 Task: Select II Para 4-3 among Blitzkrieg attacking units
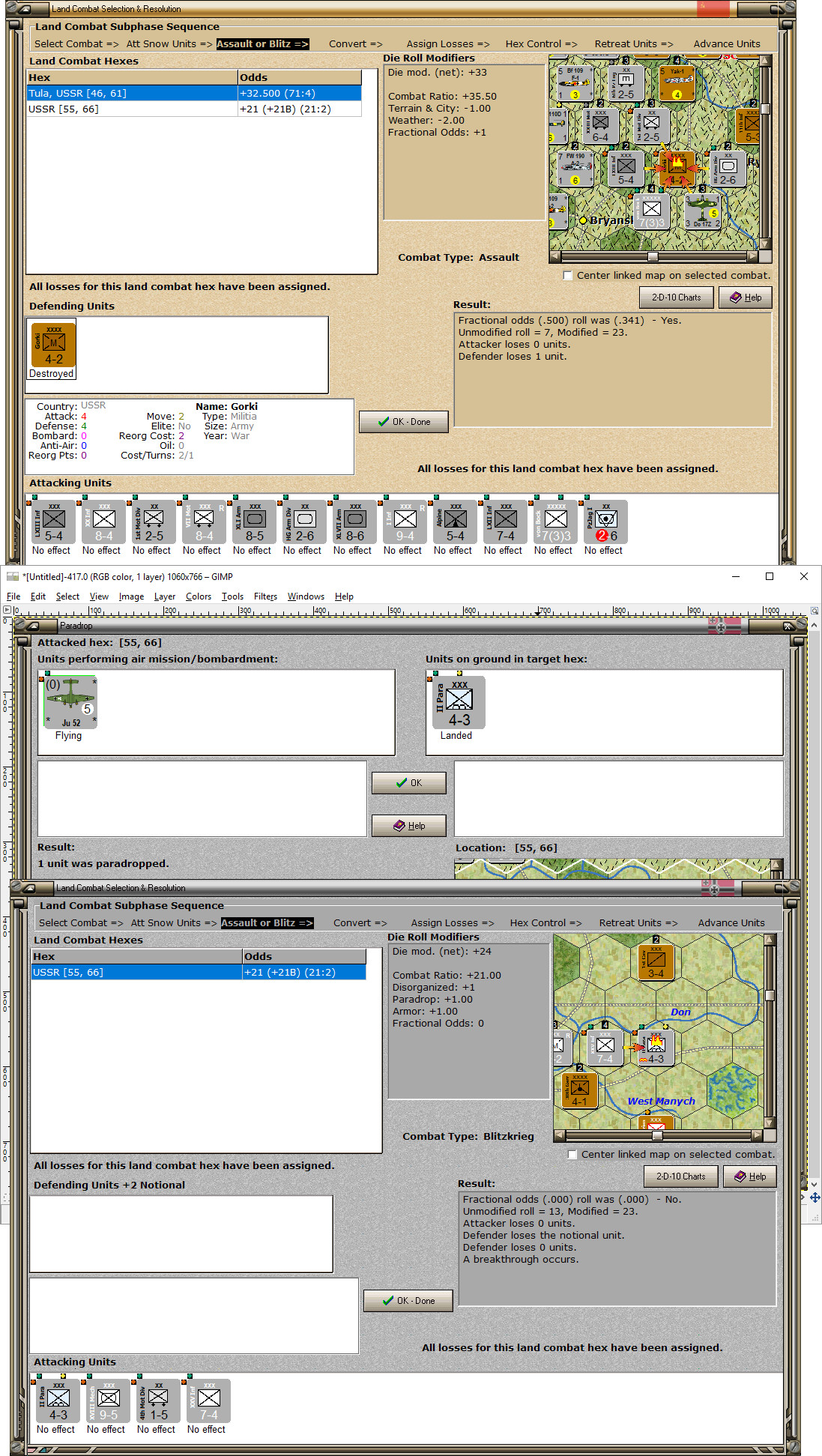click(58, 1401)
